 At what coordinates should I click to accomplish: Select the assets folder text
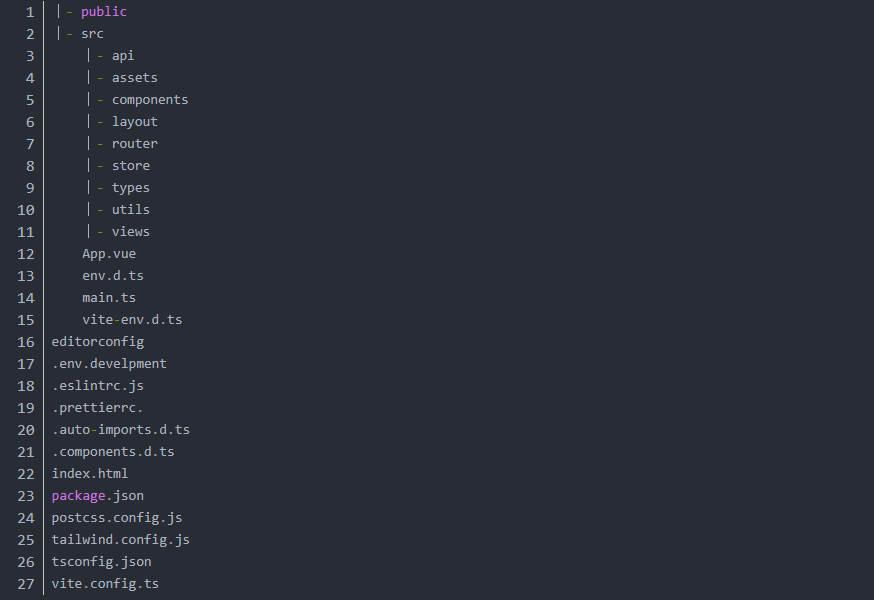pos(134,78)
